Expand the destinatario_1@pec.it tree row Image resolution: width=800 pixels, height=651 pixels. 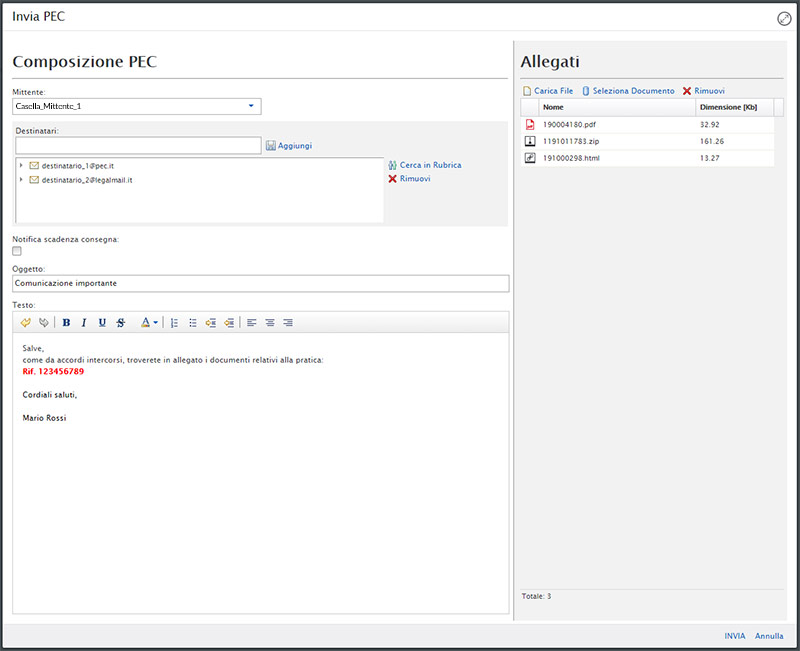click(x=21, y=166)
